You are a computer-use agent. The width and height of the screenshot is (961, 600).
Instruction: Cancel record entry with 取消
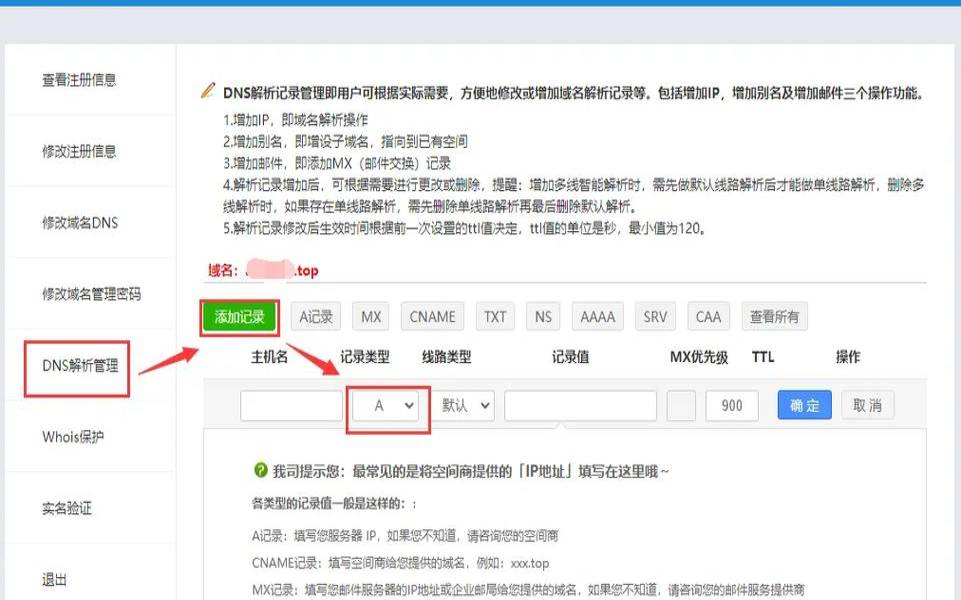(x=866, y=405)
